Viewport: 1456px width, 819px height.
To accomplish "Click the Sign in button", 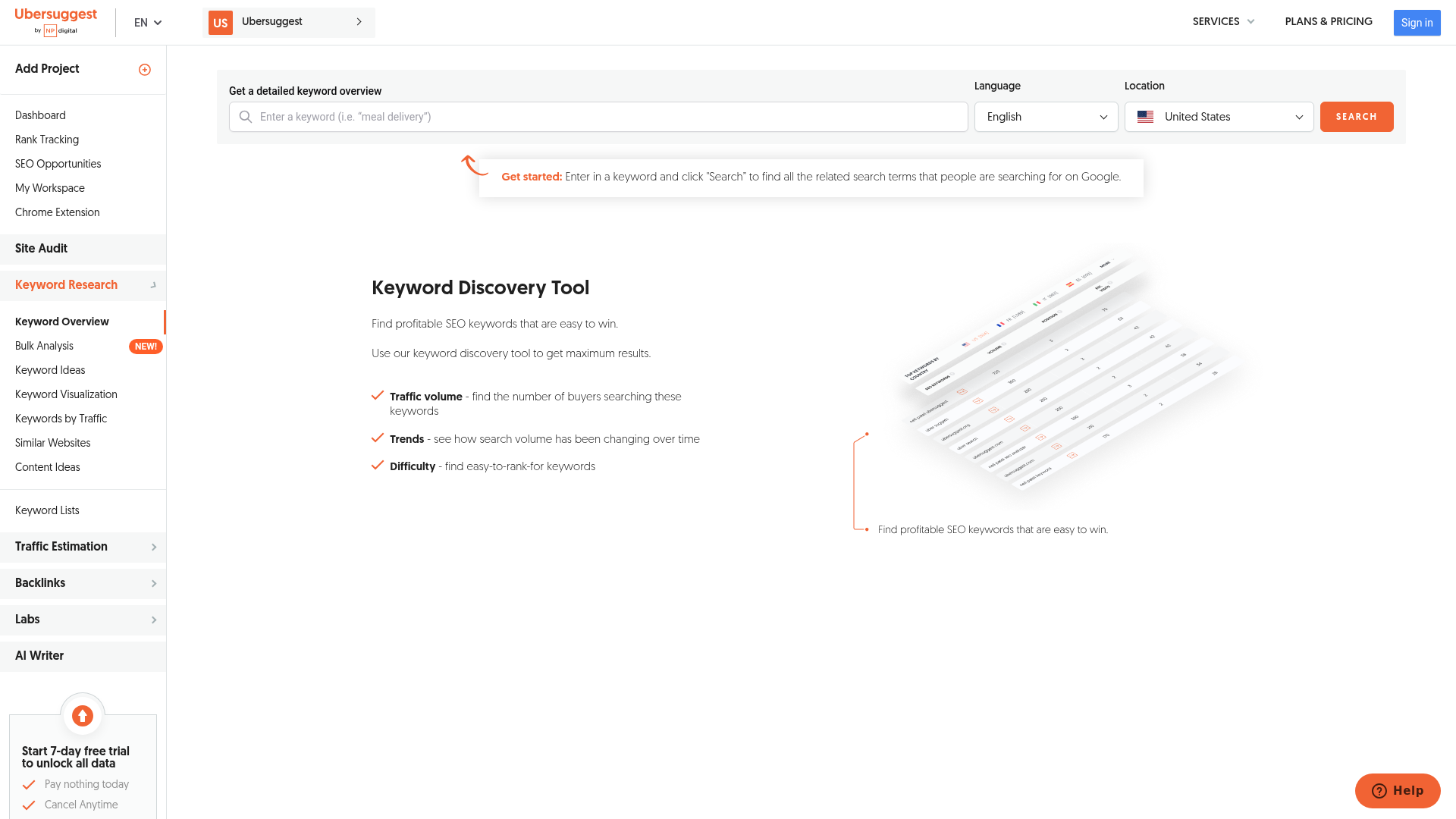I will coord(1417,23).
